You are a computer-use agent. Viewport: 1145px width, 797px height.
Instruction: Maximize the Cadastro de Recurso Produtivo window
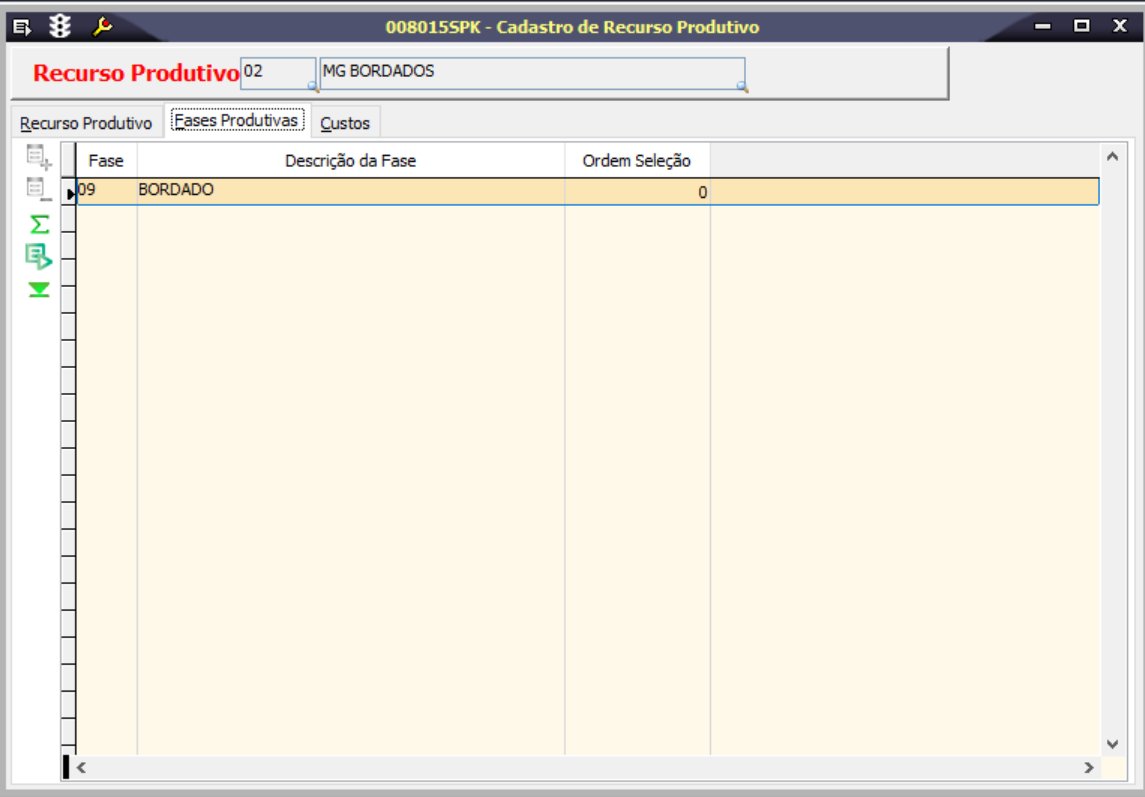click(x=1081, y=26)
